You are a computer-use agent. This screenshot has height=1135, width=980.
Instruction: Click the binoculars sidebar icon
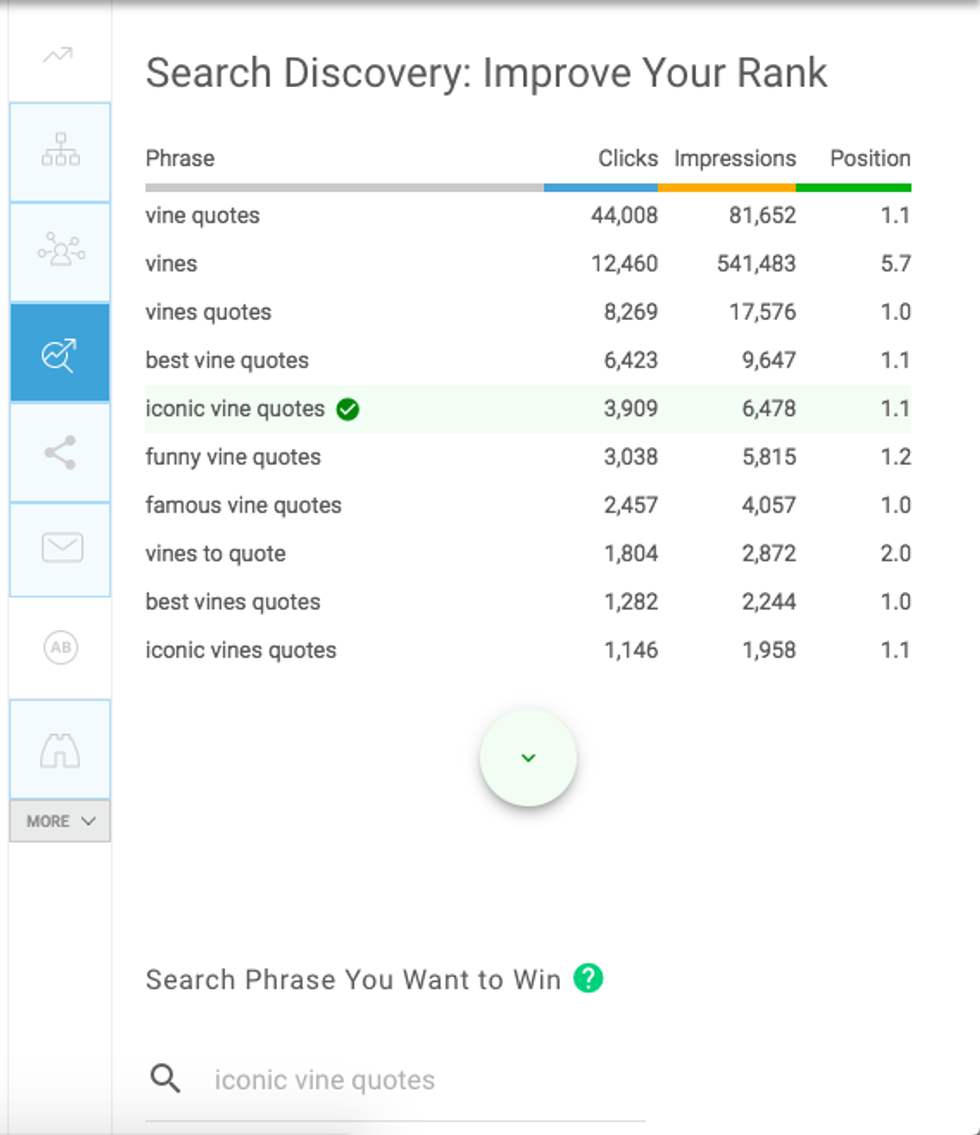pyautogui.click(x=60, y=750)
